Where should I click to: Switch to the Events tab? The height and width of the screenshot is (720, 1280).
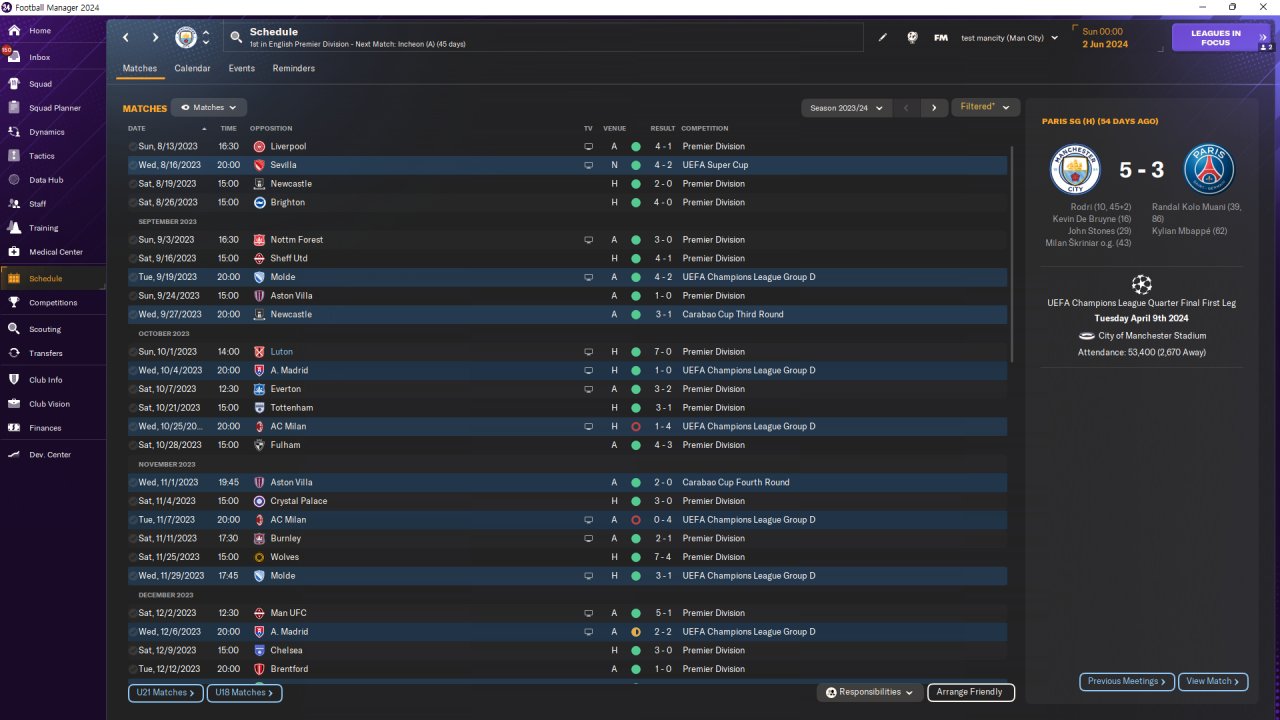pos(241,68)
